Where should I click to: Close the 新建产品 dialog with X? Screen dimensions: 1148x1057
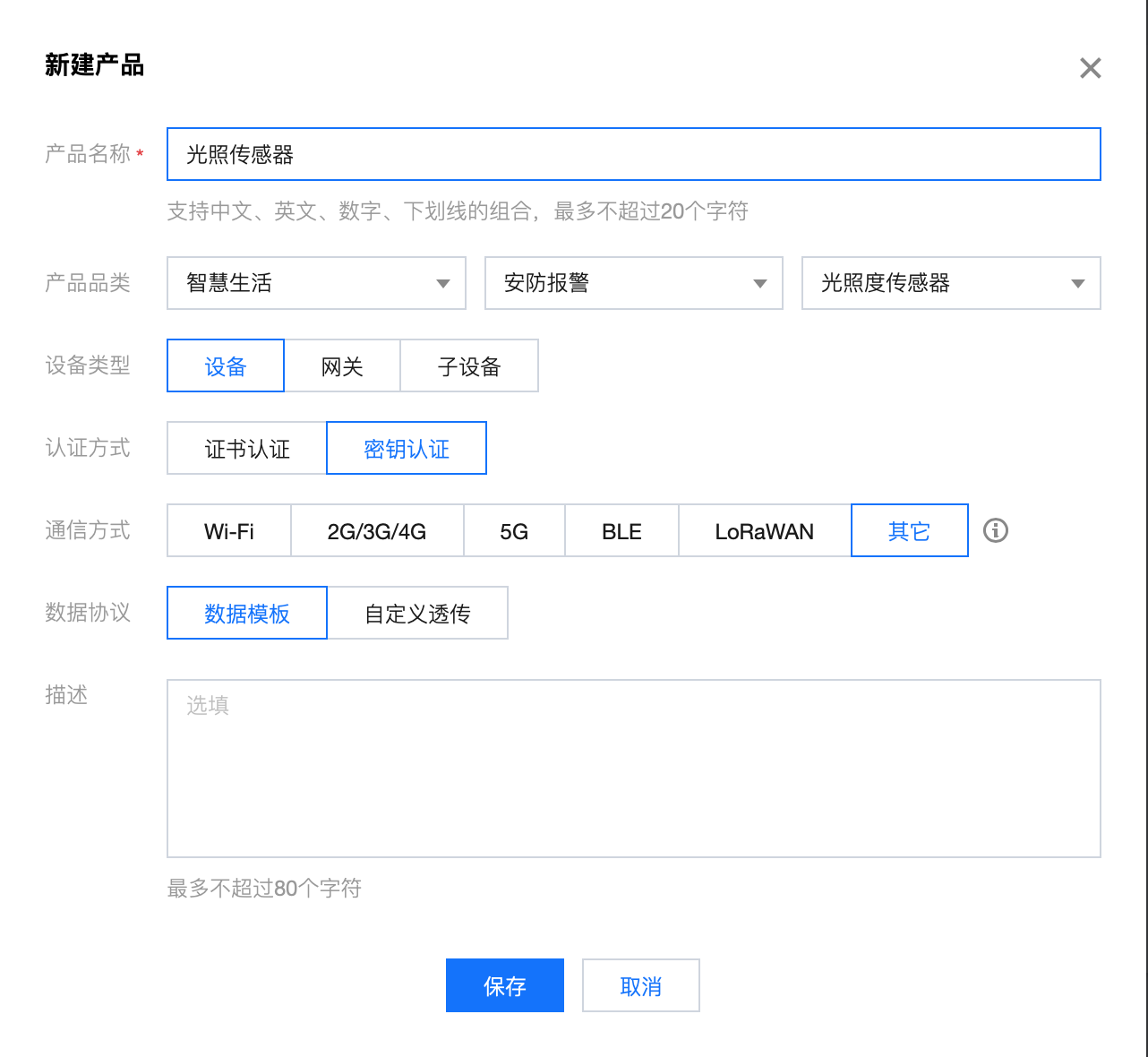click(1090, 68)
